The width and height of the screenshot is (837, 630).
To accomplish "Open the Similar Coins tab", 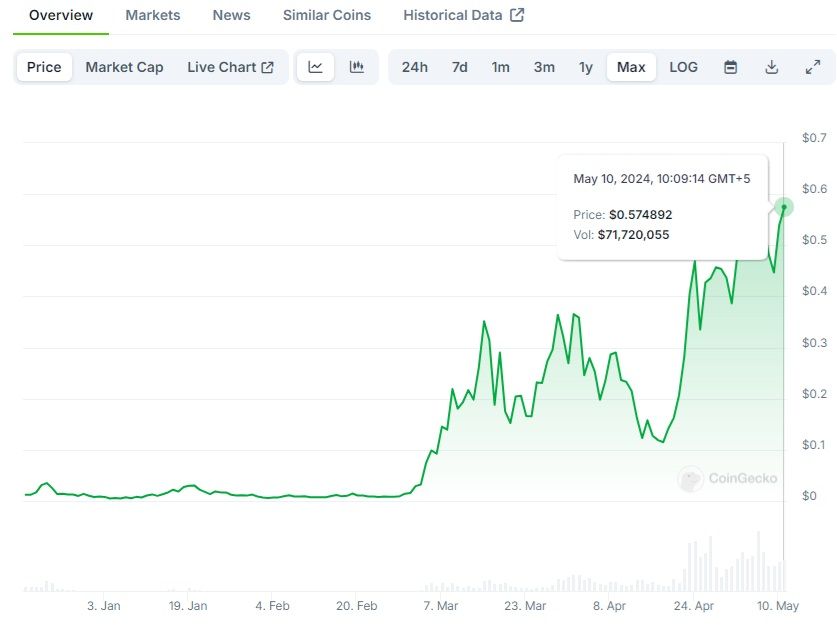I will pos(327,15).
